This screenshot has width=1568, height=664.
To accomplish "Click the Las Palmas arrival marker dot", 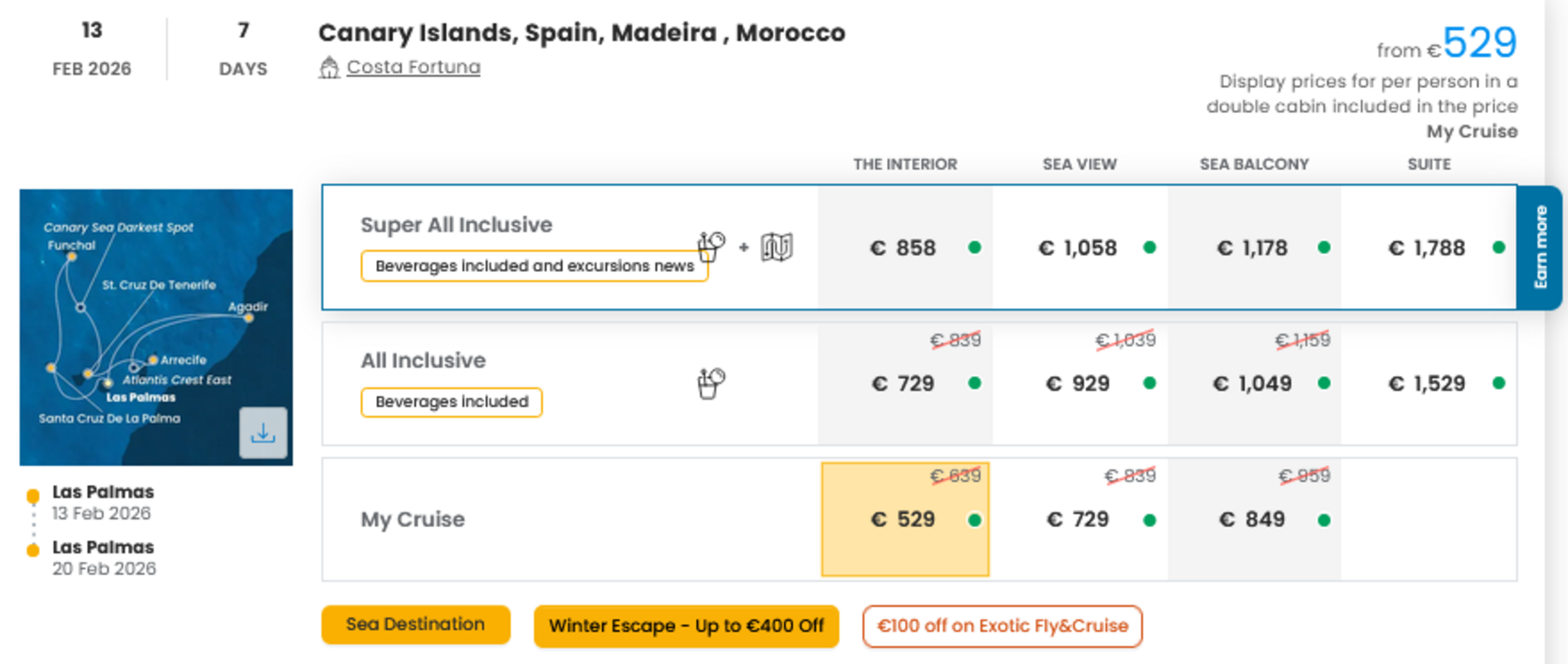I will (x=33, y=550).
